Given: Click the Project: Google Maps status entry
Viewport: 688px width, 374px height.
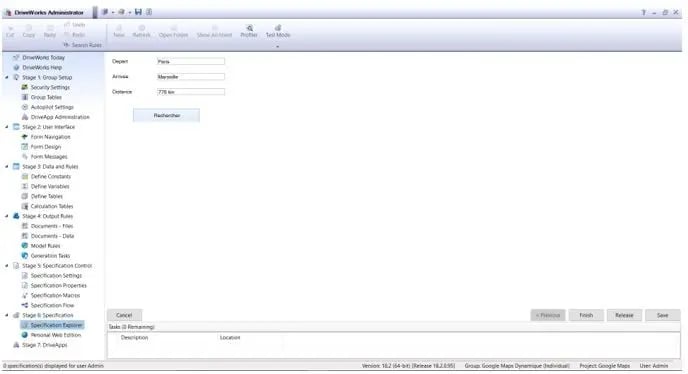Looking at the screenshot, I should [604, 366].
